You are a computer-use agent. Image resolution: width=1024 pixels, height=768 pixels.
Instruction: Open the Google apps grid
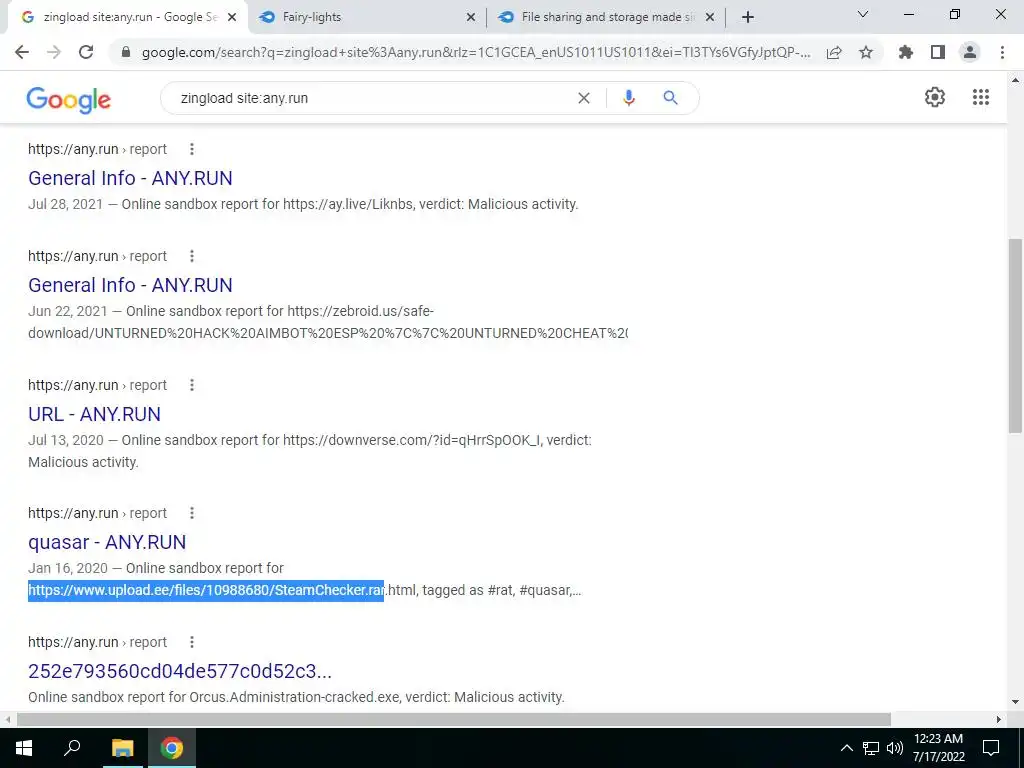pyautogui.click(x=980, y=97)
